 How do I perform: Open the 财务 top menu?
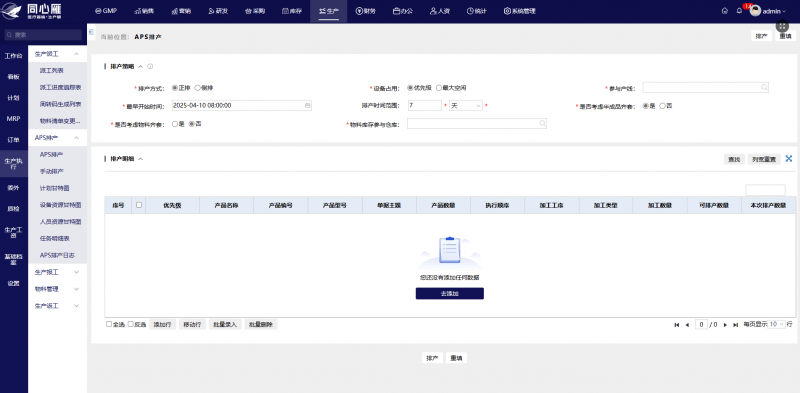coord(365,11)
